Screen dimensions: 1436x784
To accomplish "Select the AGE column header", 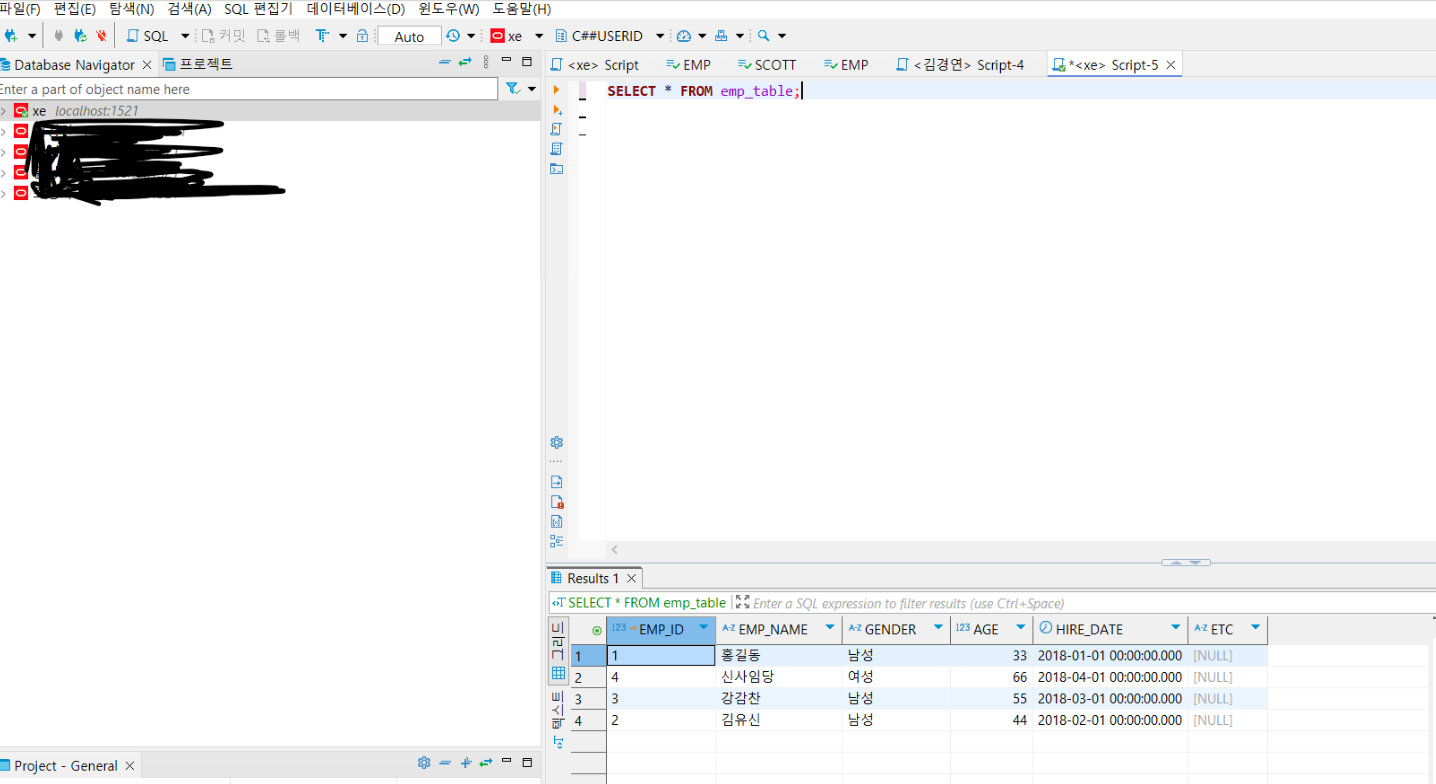I will pyautogui.click(x=991, y=629).
